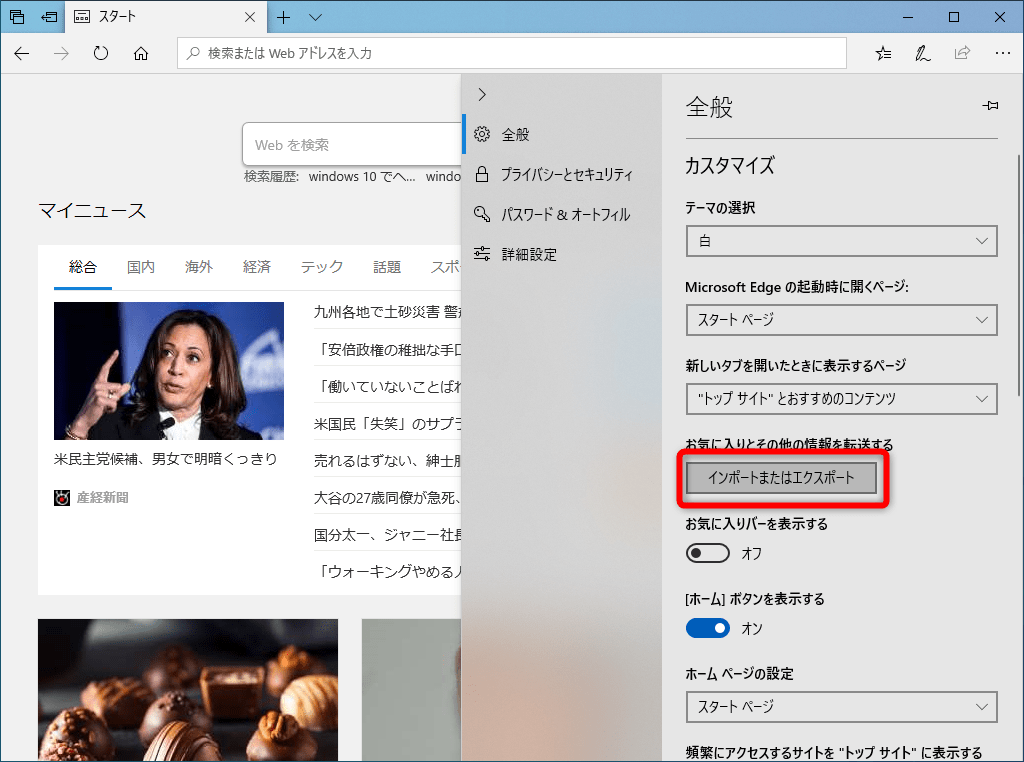Click the Add notes pen icon
The image size is (1024, 762).
point(922,54)
